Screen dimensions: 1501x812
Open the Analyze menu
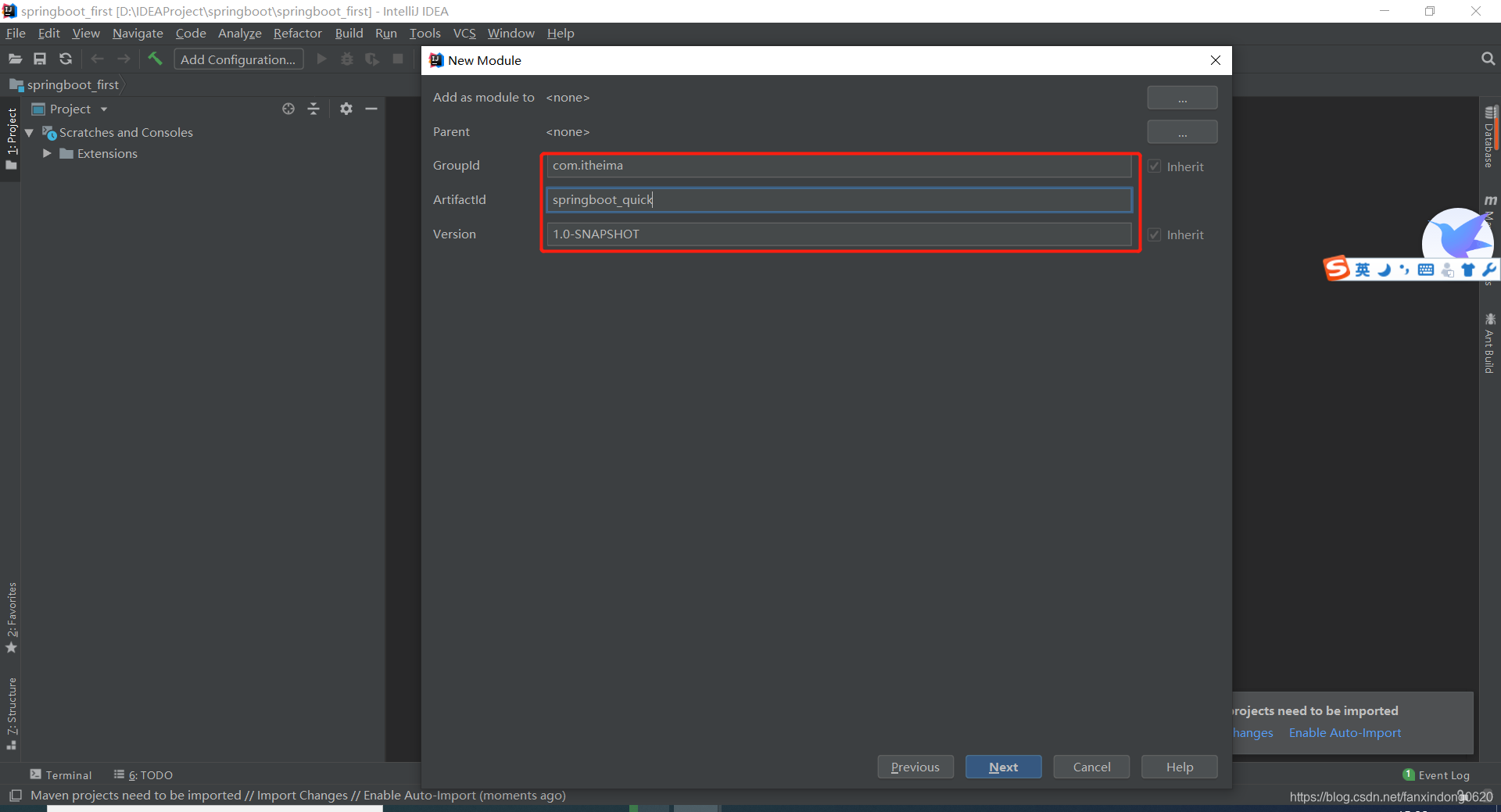(239, 34)
